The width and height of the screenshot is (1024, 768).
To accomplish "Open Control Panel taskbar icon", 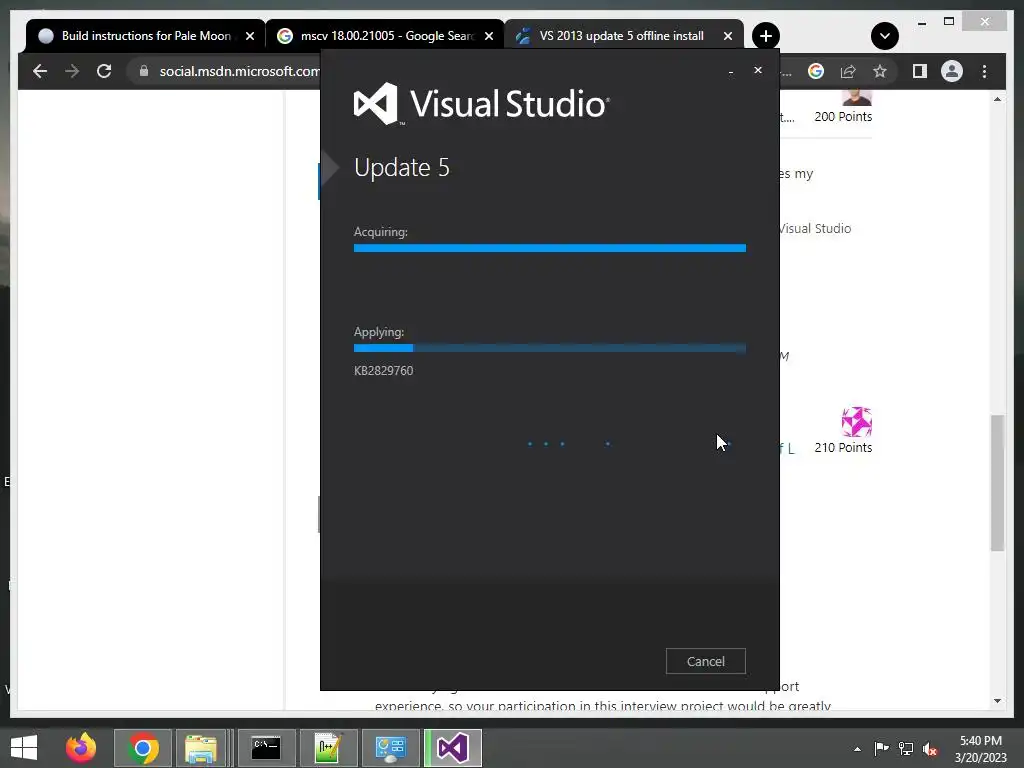I will tap(391, 748).
